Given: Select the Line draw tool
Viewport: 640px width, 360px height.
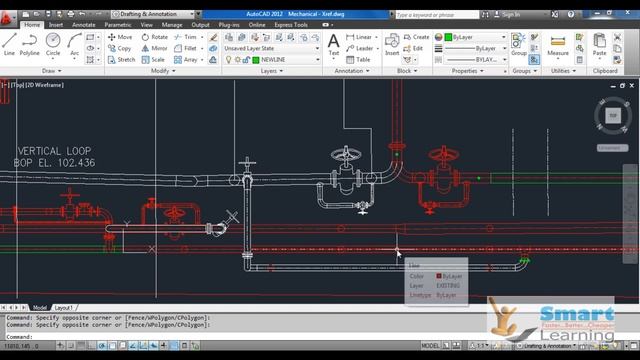Looking at the screenshot, I should pyautogui.click(x=9, y=44).
